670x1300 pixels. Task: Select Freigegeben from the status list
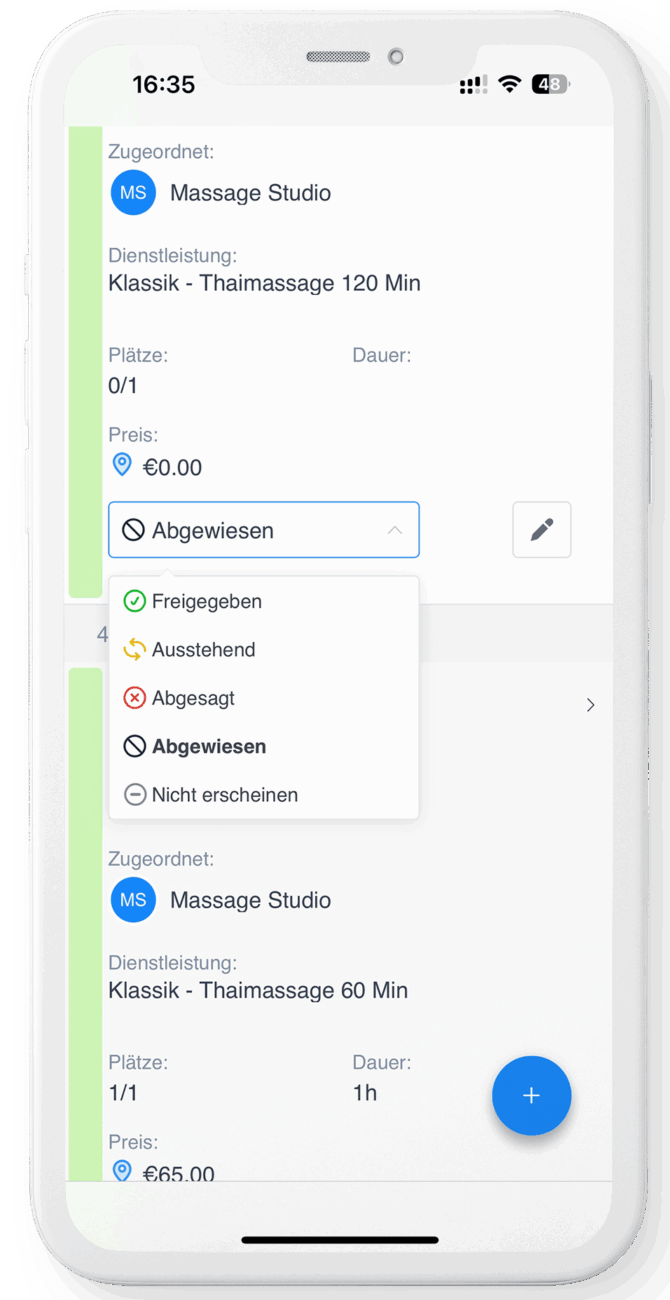264,601
